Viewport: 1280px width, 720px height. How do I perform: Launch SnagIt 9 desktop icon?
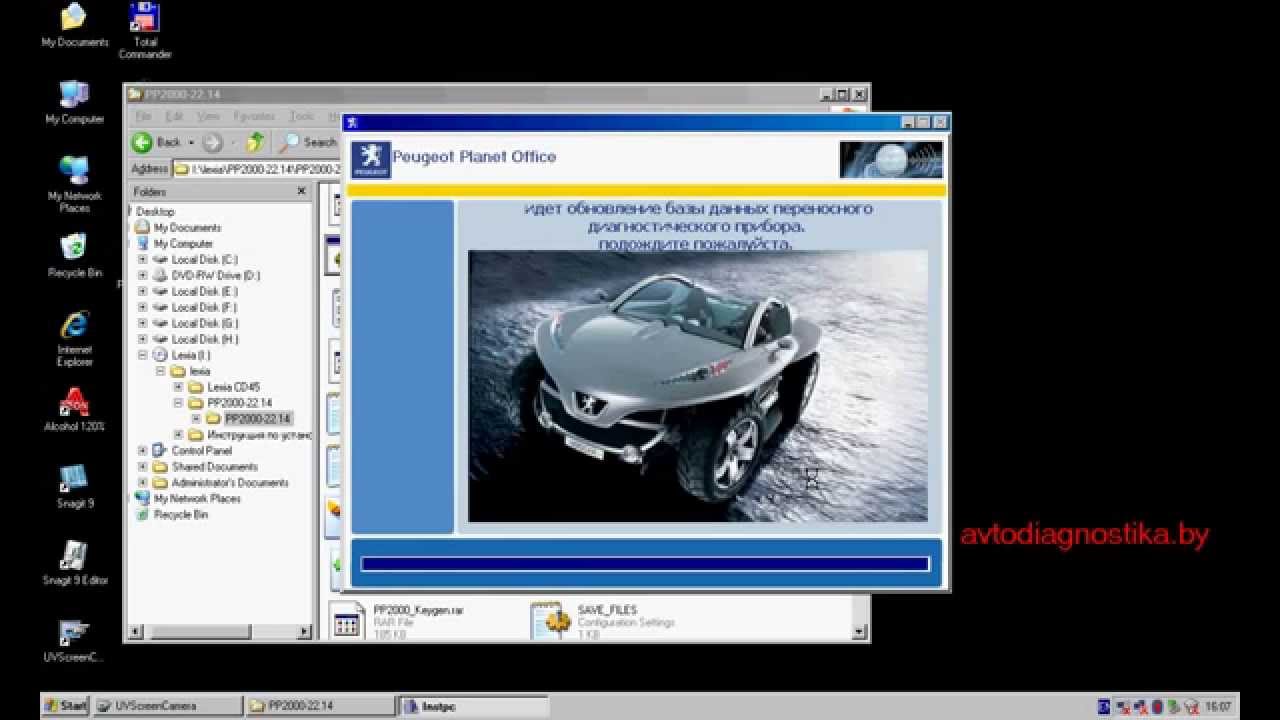74,487
